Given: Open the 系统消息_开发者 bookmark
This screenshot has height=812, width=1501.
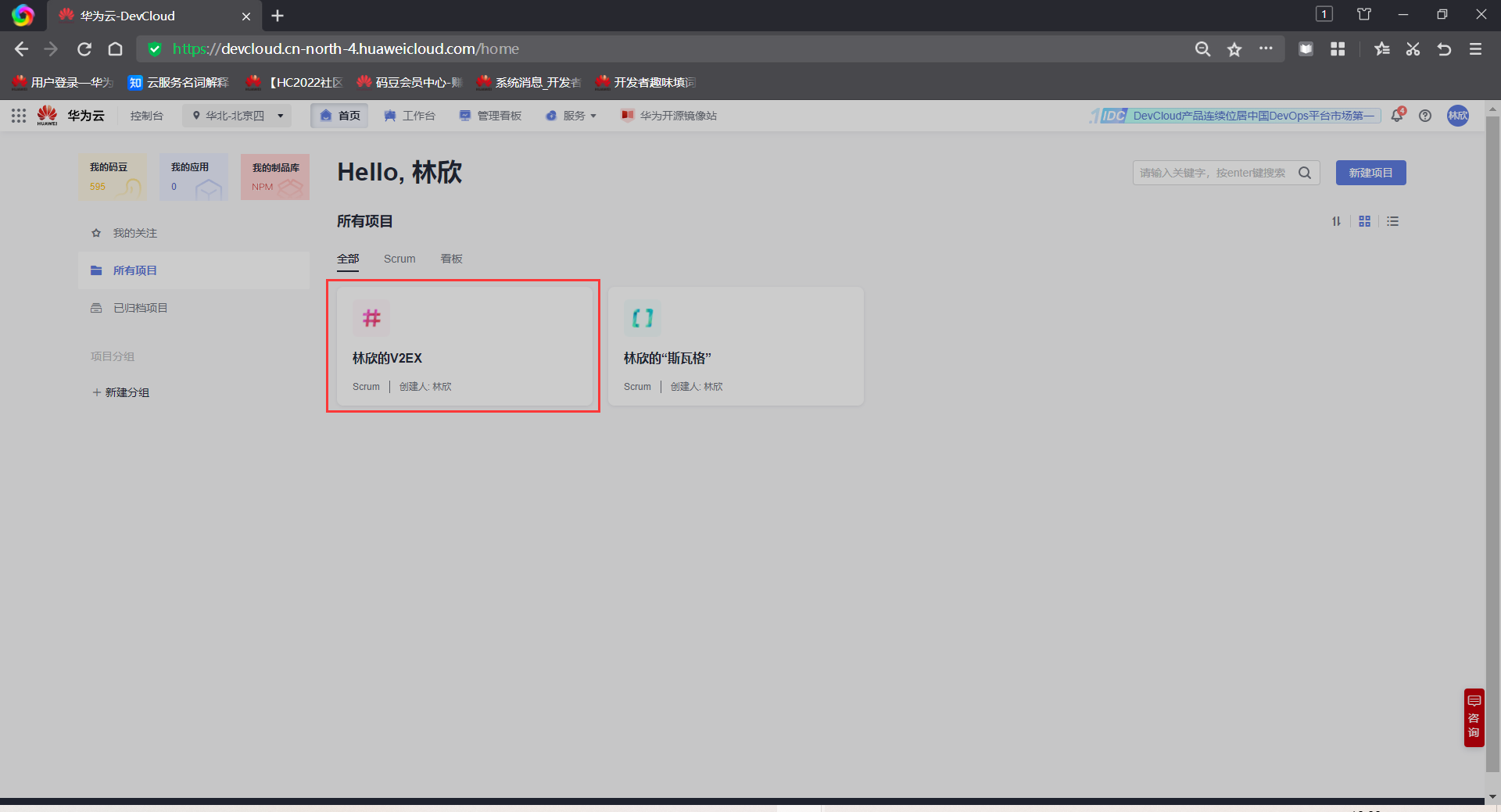Looking at the screenshot, I should pos(529,82).
